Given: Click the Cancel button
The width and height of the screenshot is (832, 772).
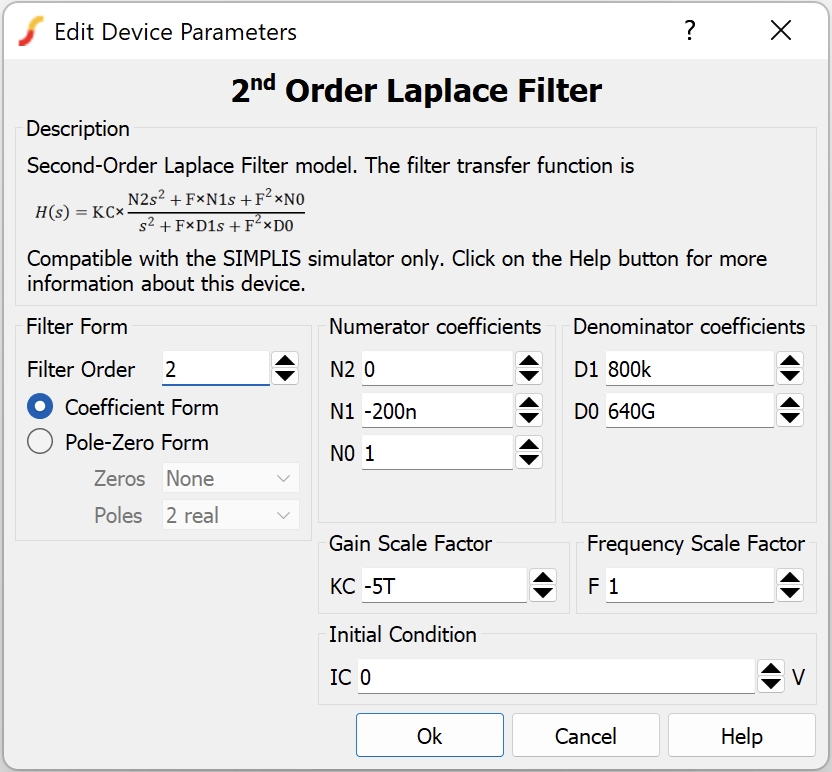Looking at the screenshot, I should point(586,735).
